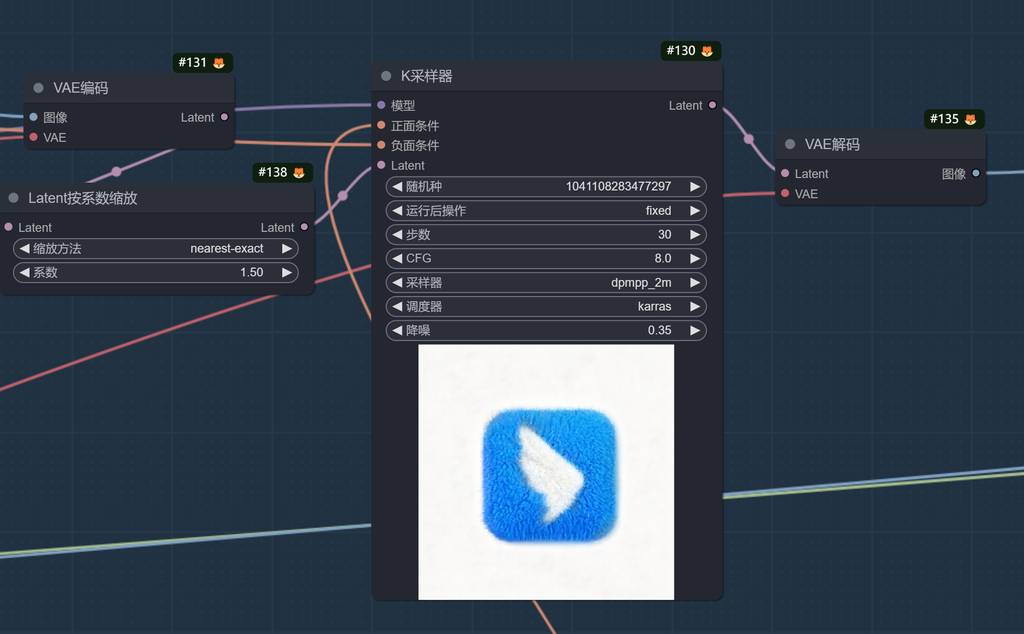This screenshot has width=1024, height=634.
Task: Click the Latent output port of K采样器
Action: 712,105
